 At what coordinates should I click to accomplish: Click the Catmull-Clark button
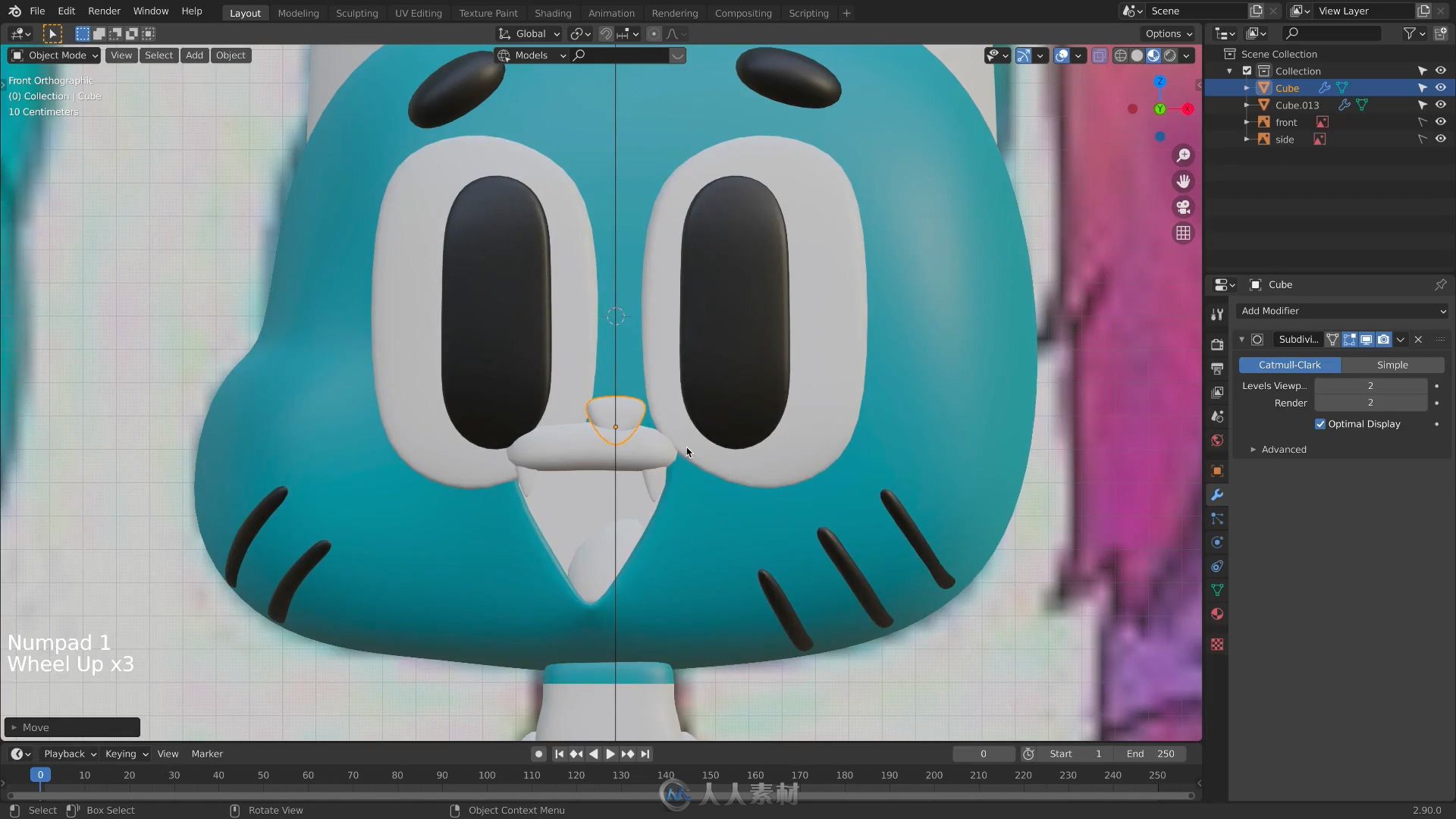point(1289,365)
